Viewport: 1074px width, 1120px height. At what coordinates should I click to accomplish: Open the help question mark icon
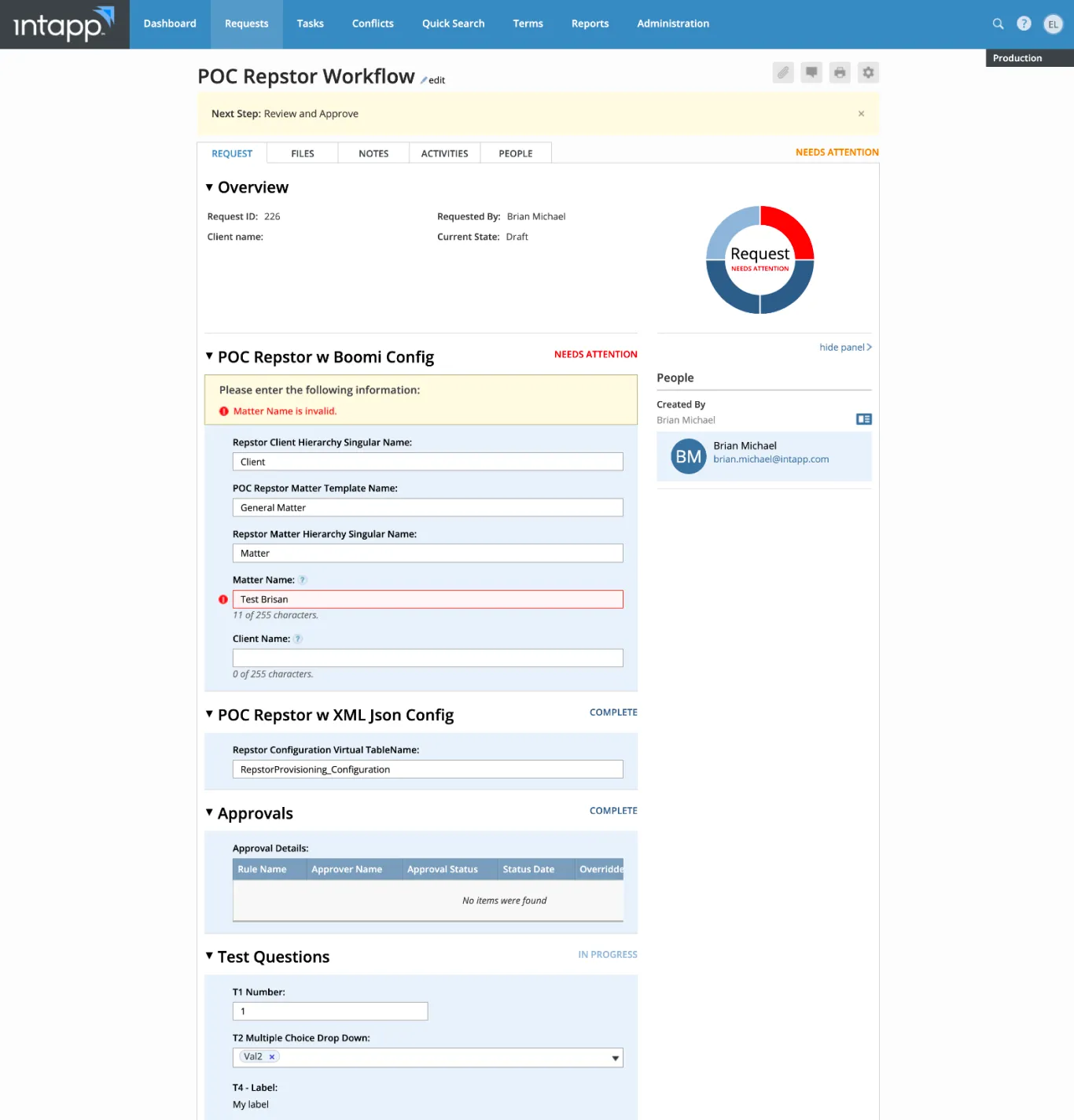(x=1024, y=24)
